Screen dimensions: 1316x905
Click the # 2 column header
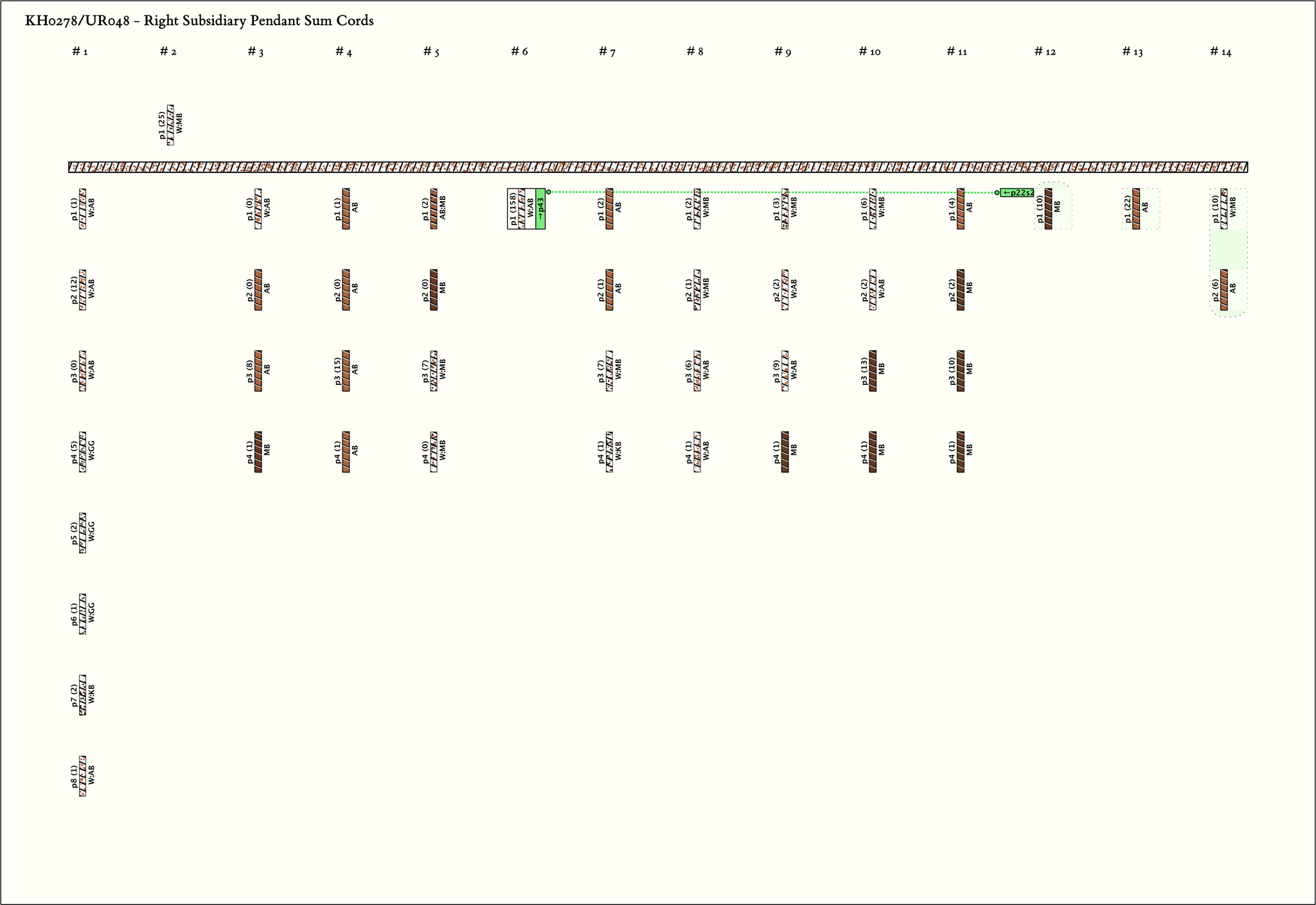168,52
